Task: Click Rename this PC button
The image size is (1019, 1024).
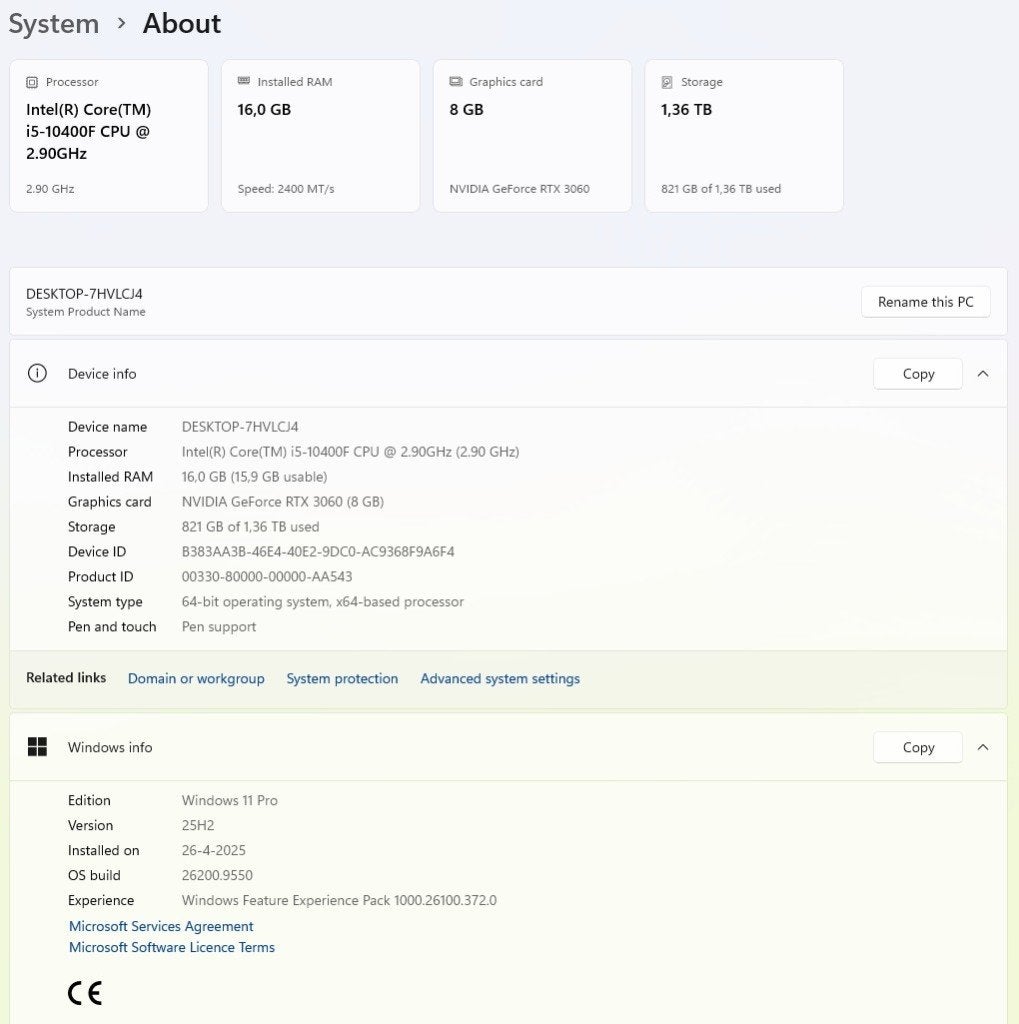Action: coord(926,302)
